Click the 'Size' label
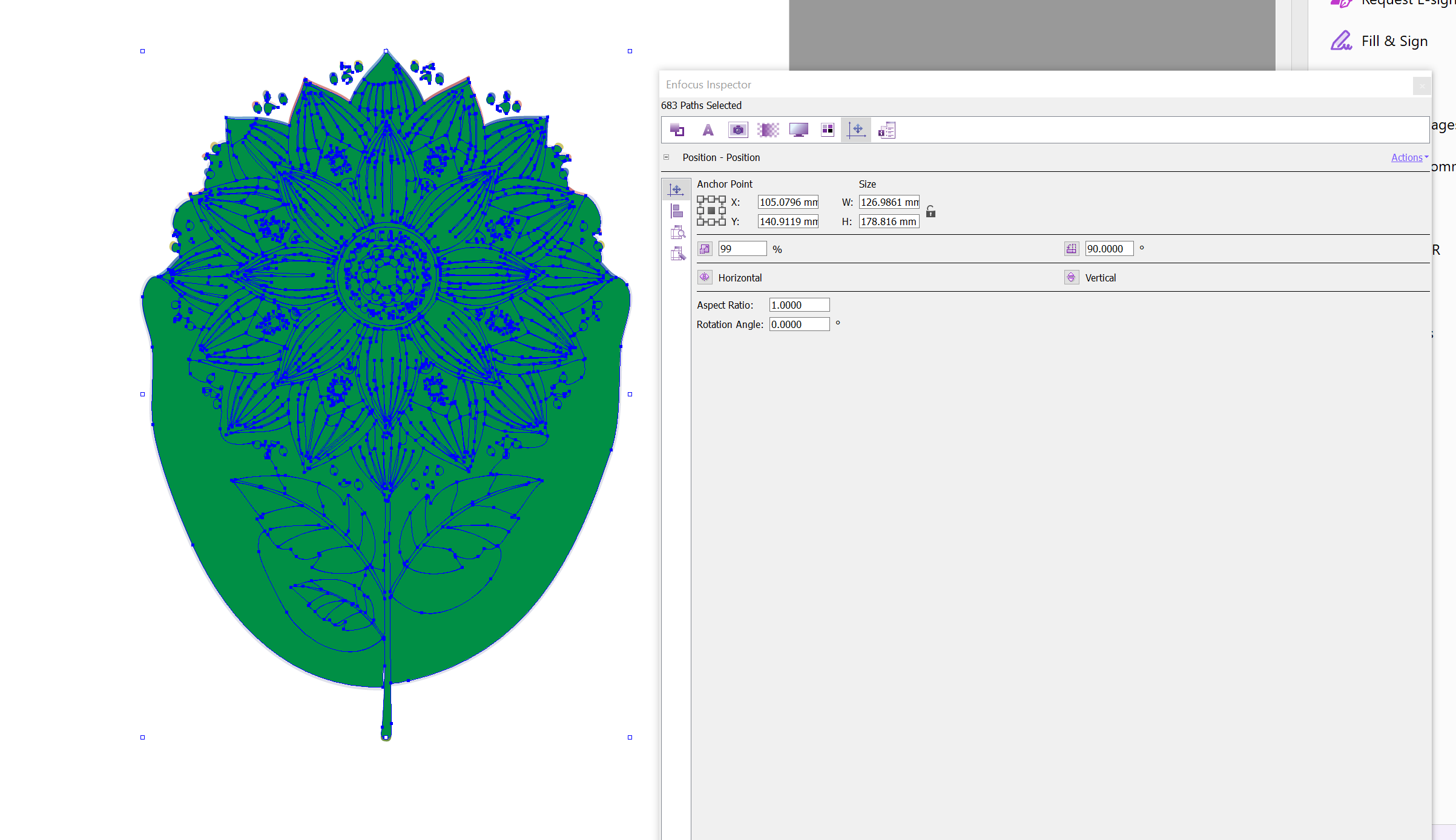Screen dimensions: 1456x840 868,184
